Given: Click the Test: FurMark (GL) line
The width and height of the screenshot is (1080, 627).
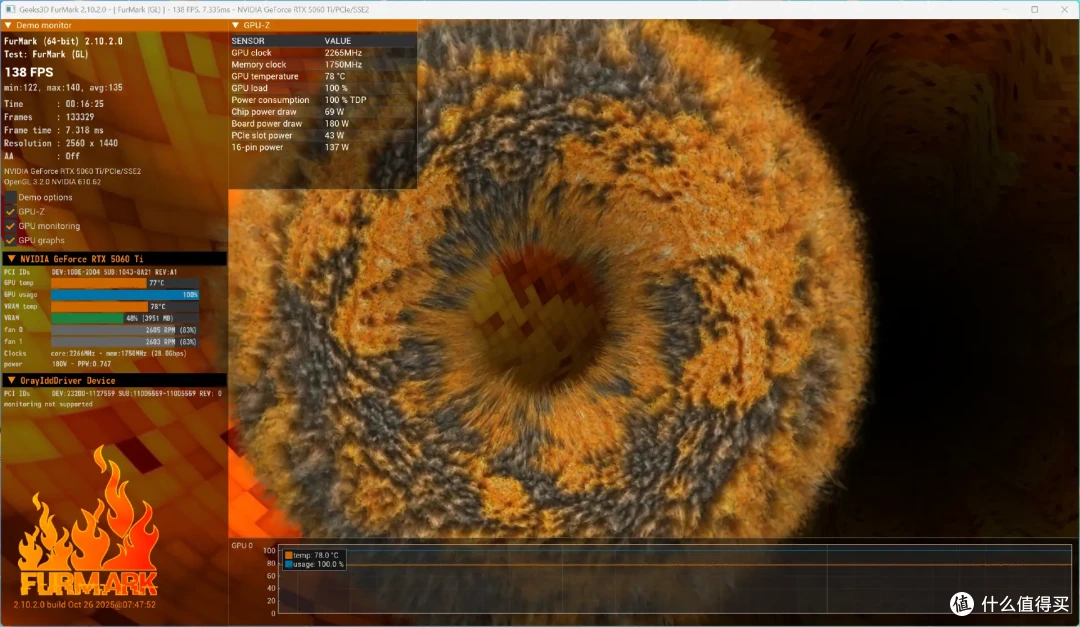Looking at the screenshot, I should pos(46,54).
